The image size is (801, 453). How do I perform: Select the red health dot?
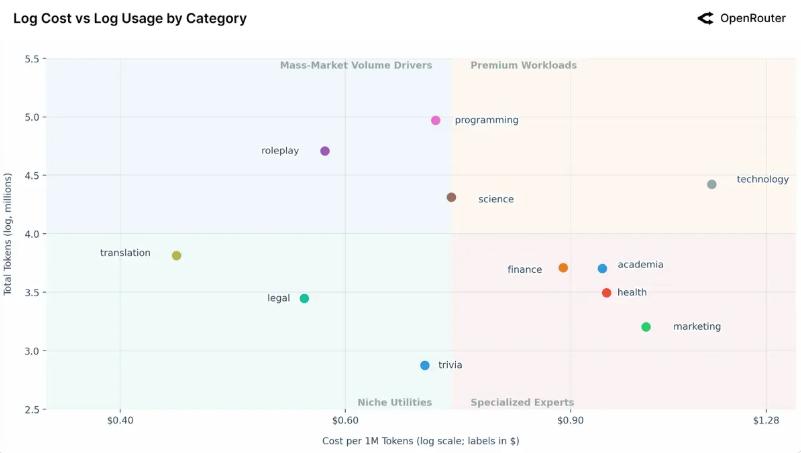point(607,293)
